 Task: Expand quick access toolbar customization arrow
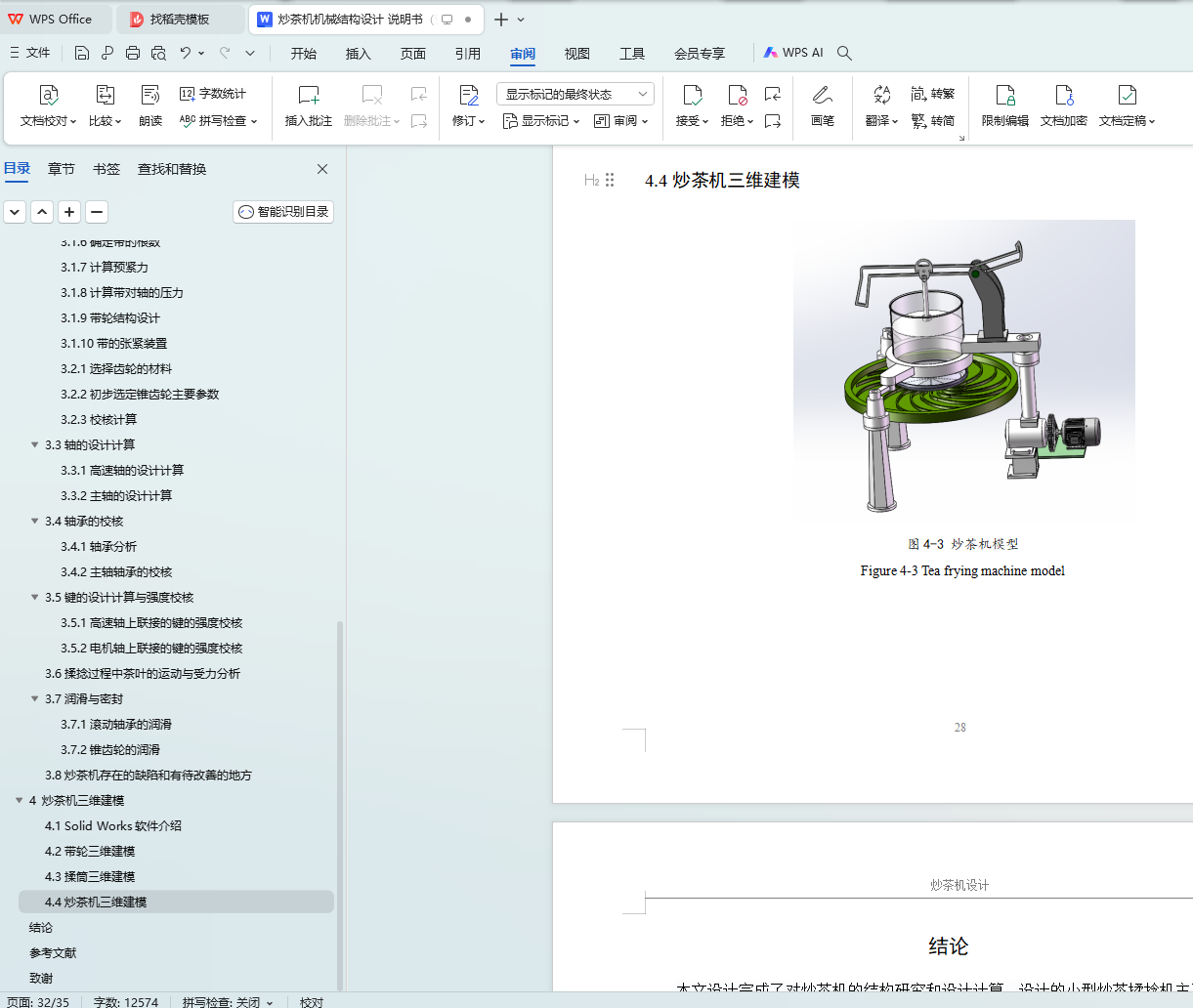[x=250, y=53]
